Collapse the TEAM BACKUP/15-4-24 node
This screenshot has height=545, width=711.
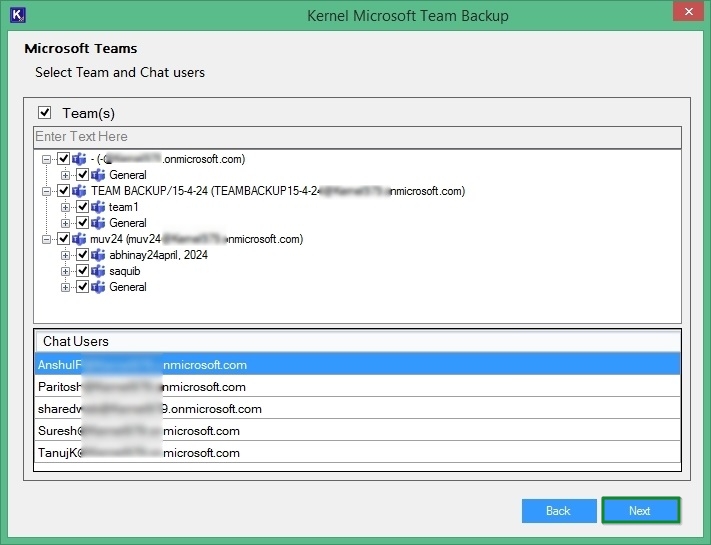(46, 191)
